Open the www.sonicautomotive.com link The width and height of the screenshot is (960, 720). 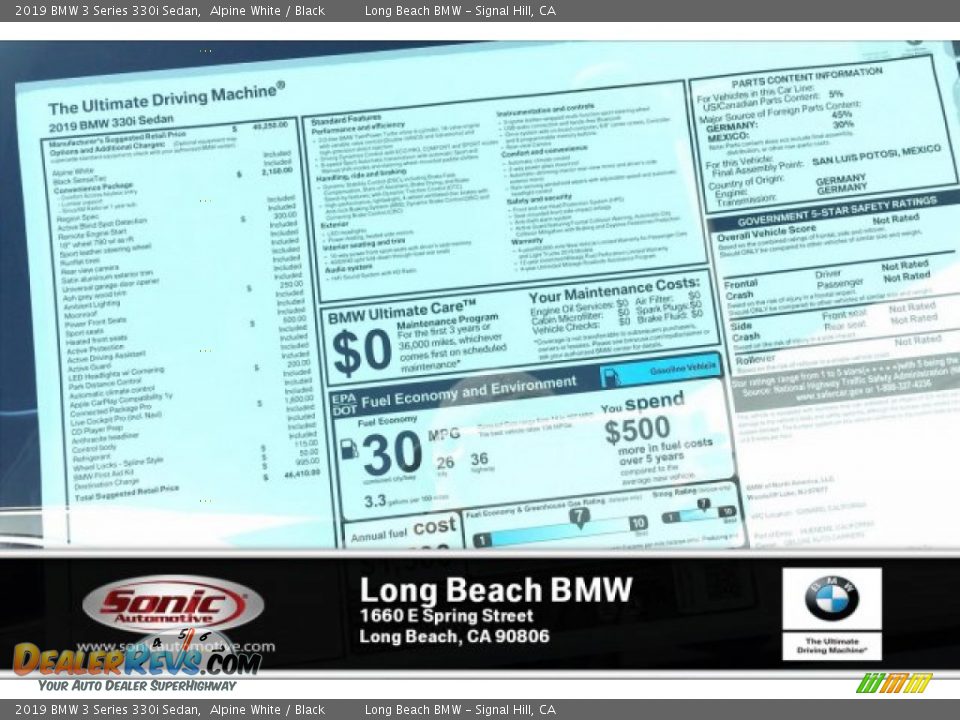(x=176, y=647)
